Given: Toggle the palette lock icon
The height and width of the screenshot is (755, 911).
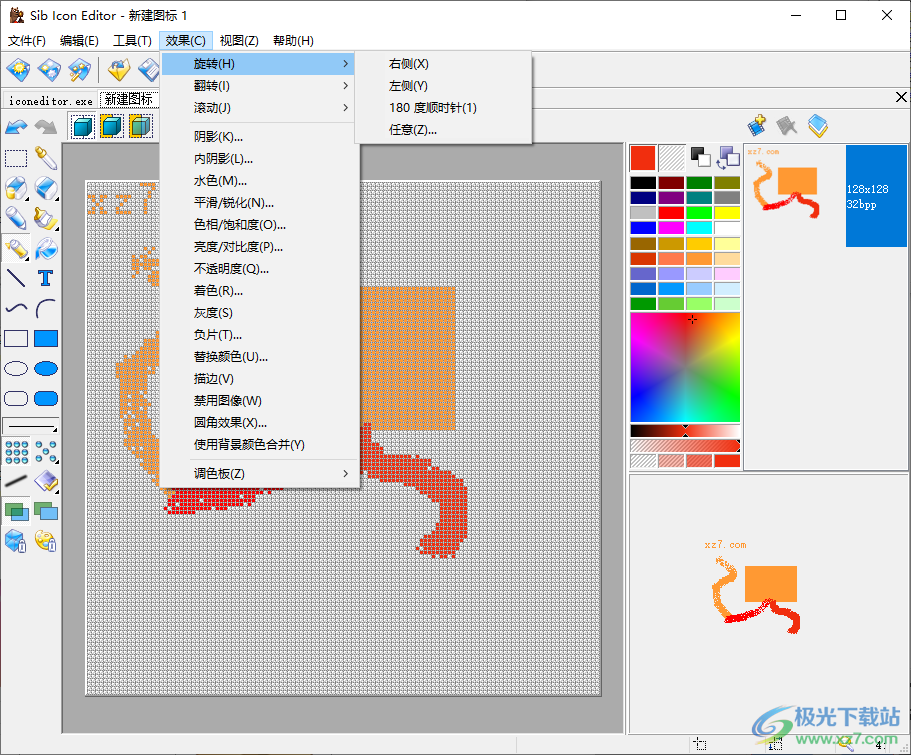Looking at the screenshot, I should 46,541.
